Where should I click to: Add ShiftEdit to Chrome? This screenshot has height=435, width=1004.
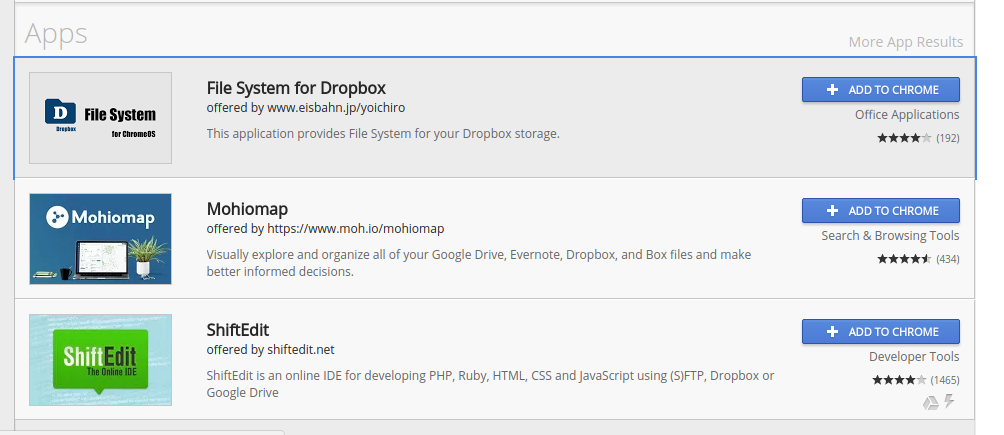880,332
